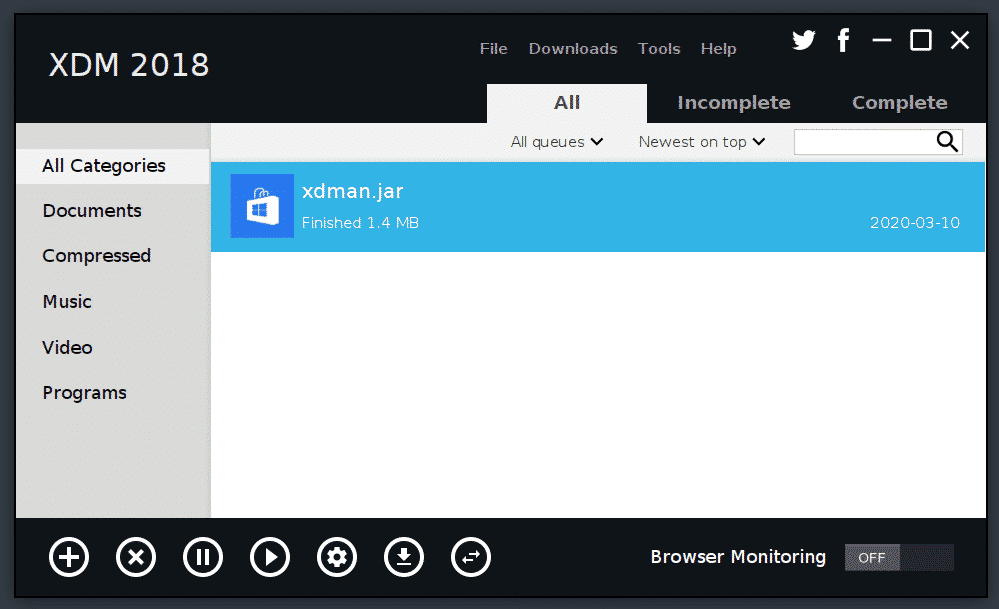Open the Newest on top sort dropdown
Screen dimensions: 999x609
(701, 141)
